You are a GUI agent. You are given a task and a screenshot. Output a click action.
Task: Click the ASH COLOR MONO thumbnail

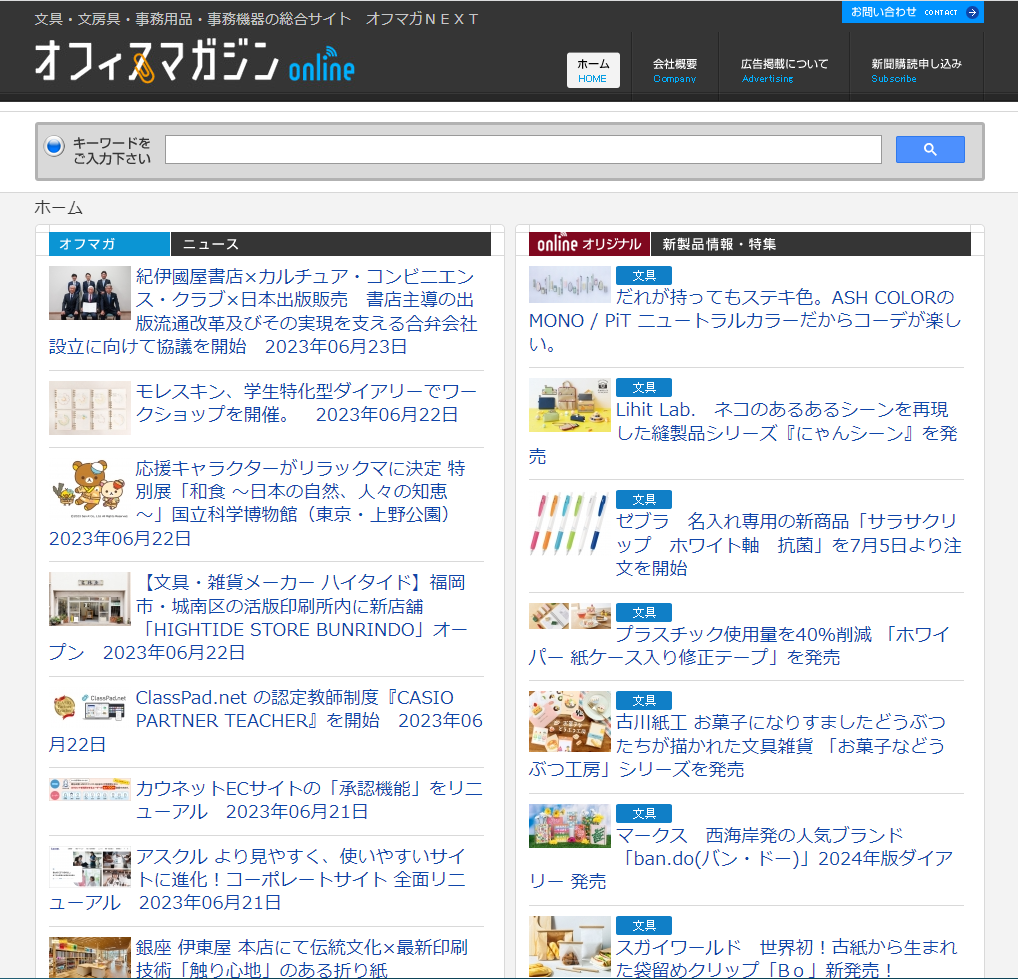(569, 284)
